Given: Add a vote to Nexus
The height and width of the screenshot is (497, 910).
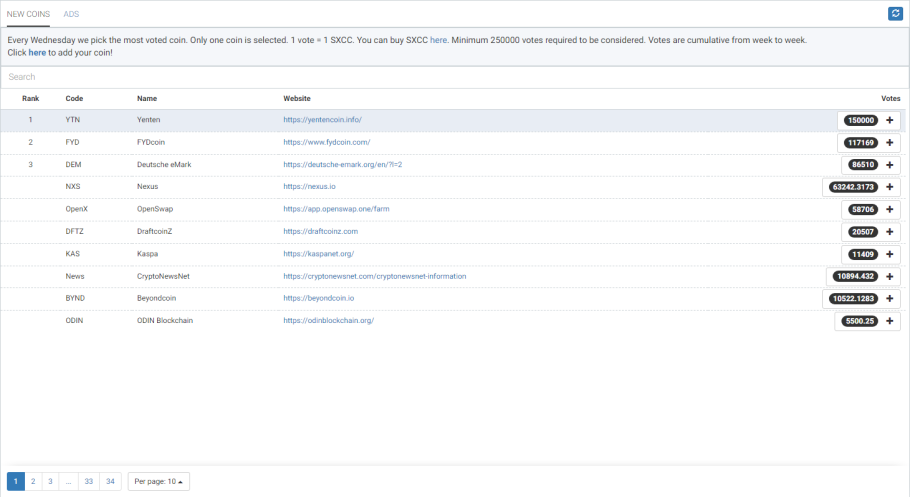Looking at the screenshot, I should (890, 187).
